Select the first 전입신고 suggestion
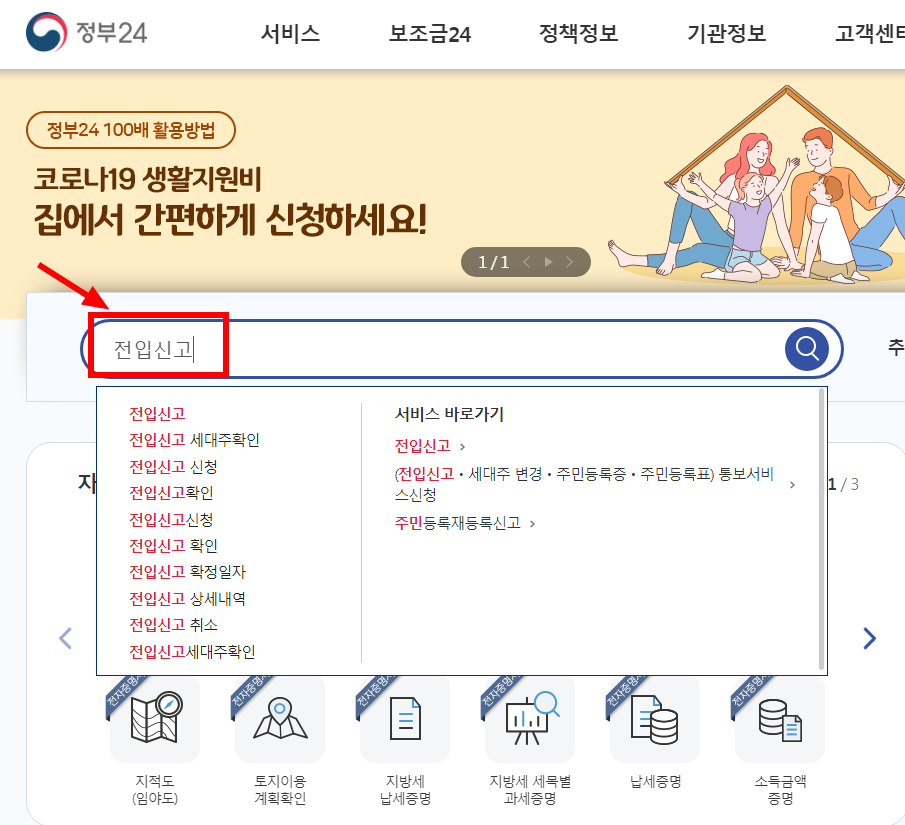905x825 pixels. pyautogui.click(x=157, y=414)
